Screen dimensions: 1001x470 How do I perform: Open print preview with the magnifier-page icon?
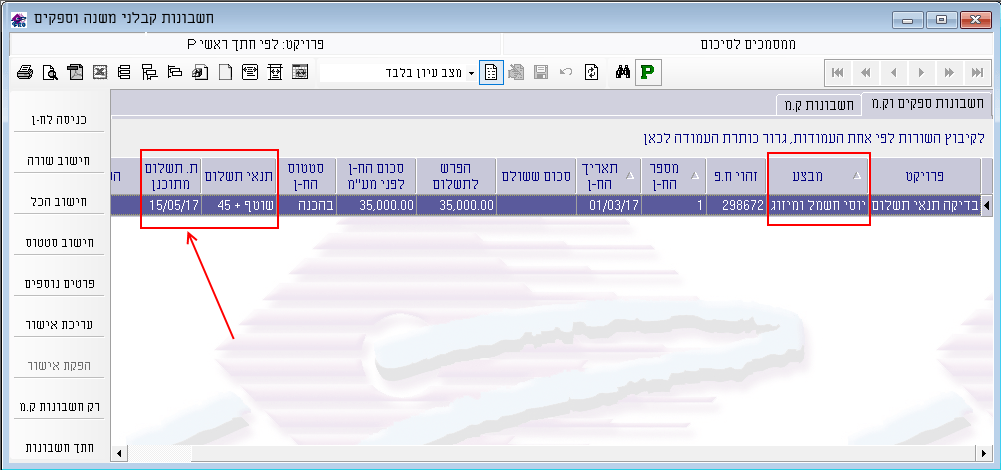[x=50, y=72]
